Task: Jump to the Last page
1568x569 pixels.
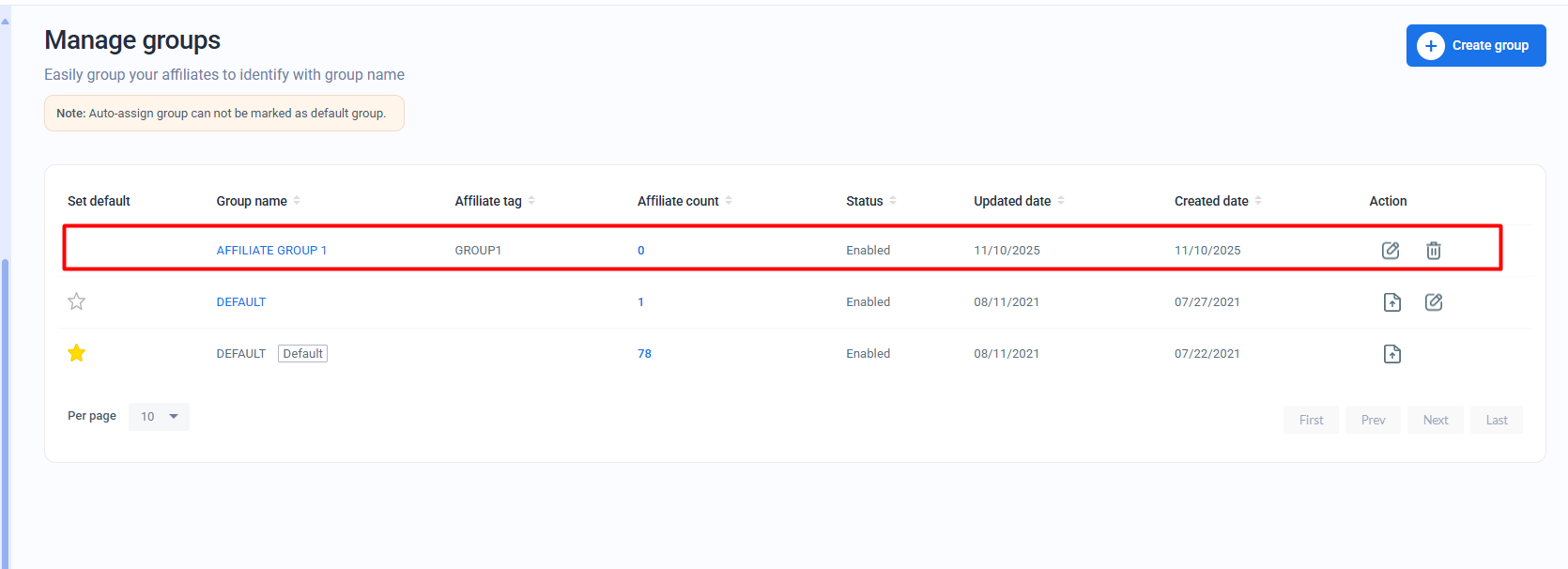Action: (x=1496, y=420)
